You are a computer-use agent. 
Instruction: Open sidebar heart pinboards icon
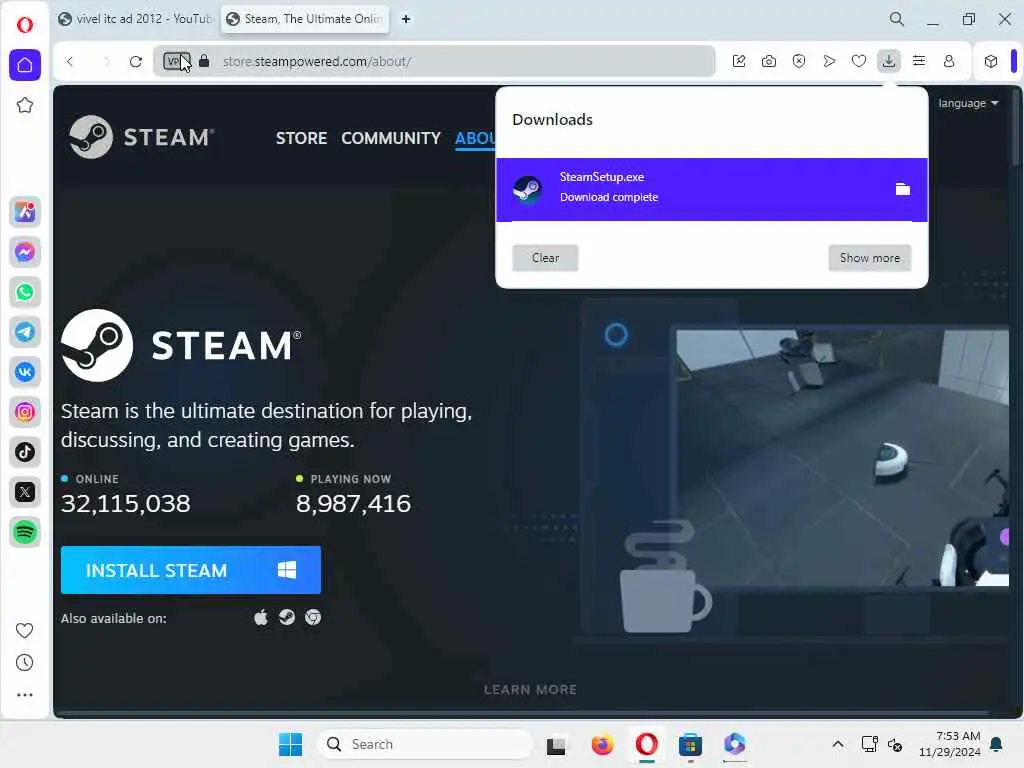coord(24,630)
